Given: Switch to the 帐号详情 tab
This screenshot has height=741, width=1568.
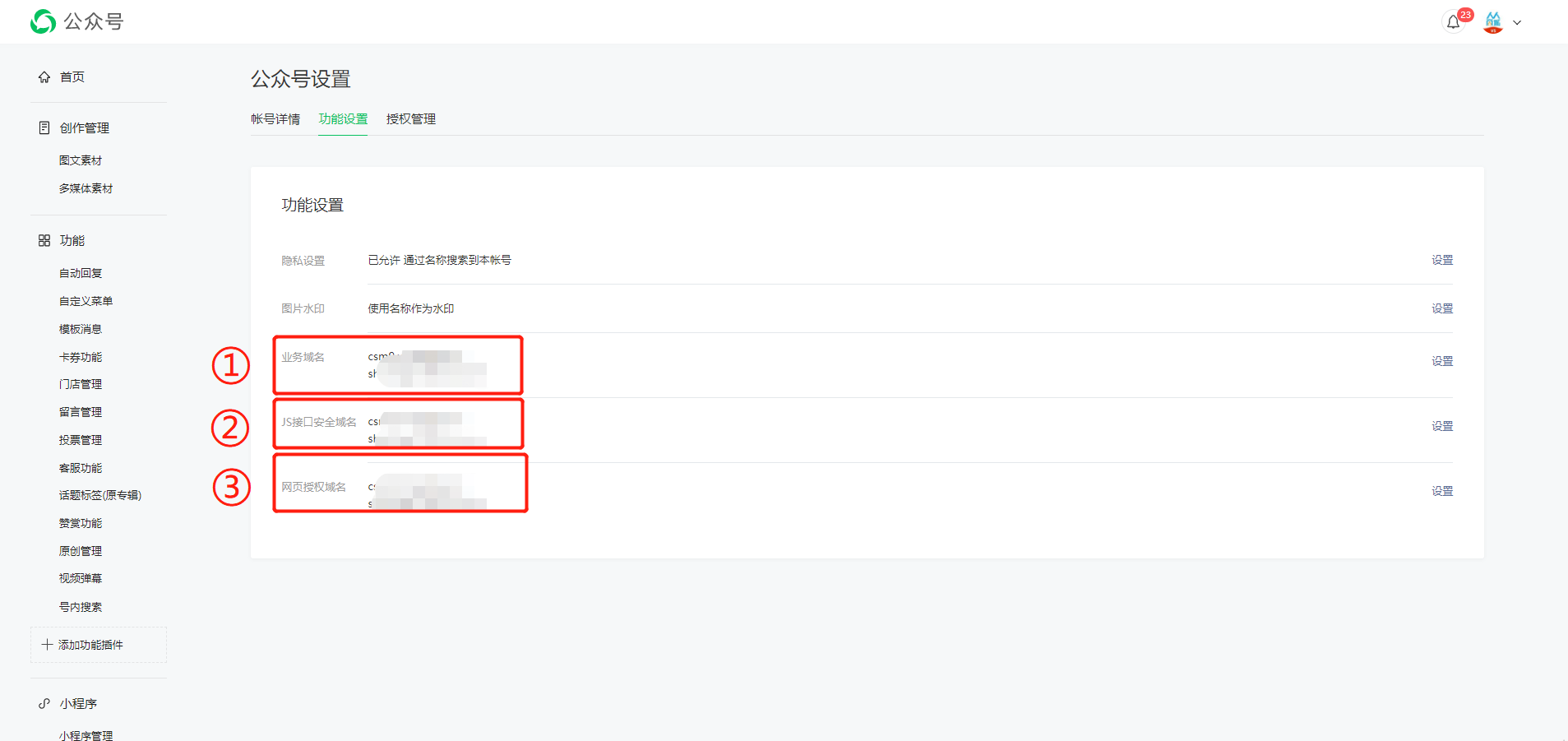Looking at the screenshot, I should pos(275,119).
